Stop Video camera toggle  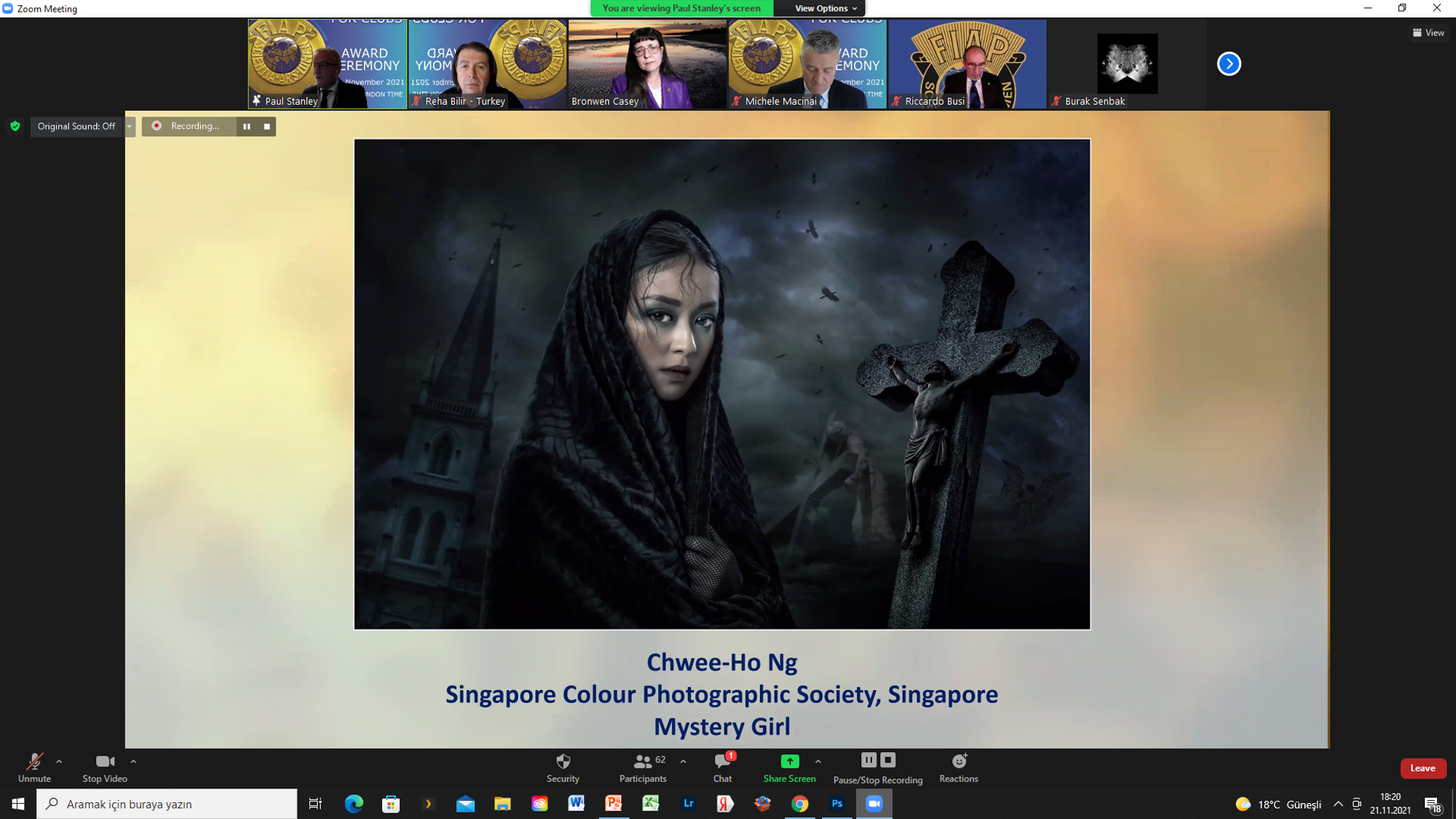click(105, 767)
